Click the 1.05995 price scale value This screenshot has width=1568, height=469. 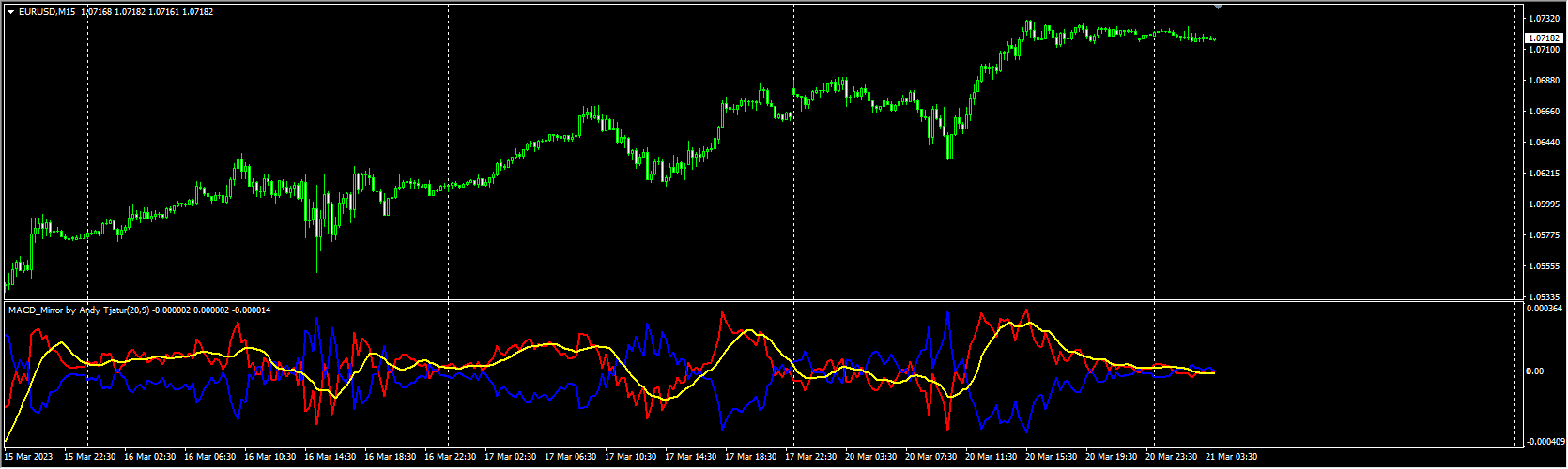[1543, 204]
